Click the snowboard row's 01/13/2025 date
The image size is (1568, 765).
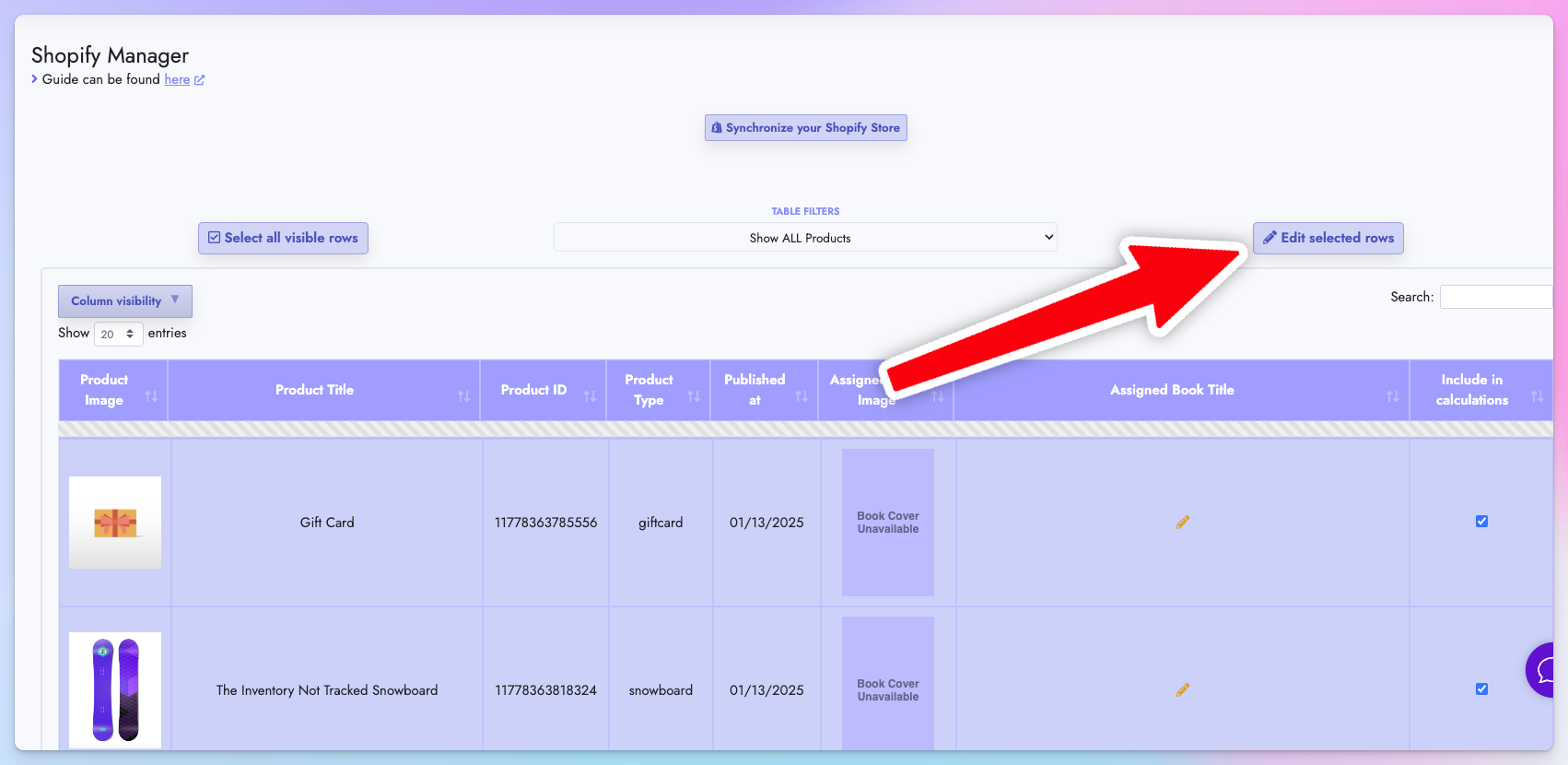[x=766, y=690]
